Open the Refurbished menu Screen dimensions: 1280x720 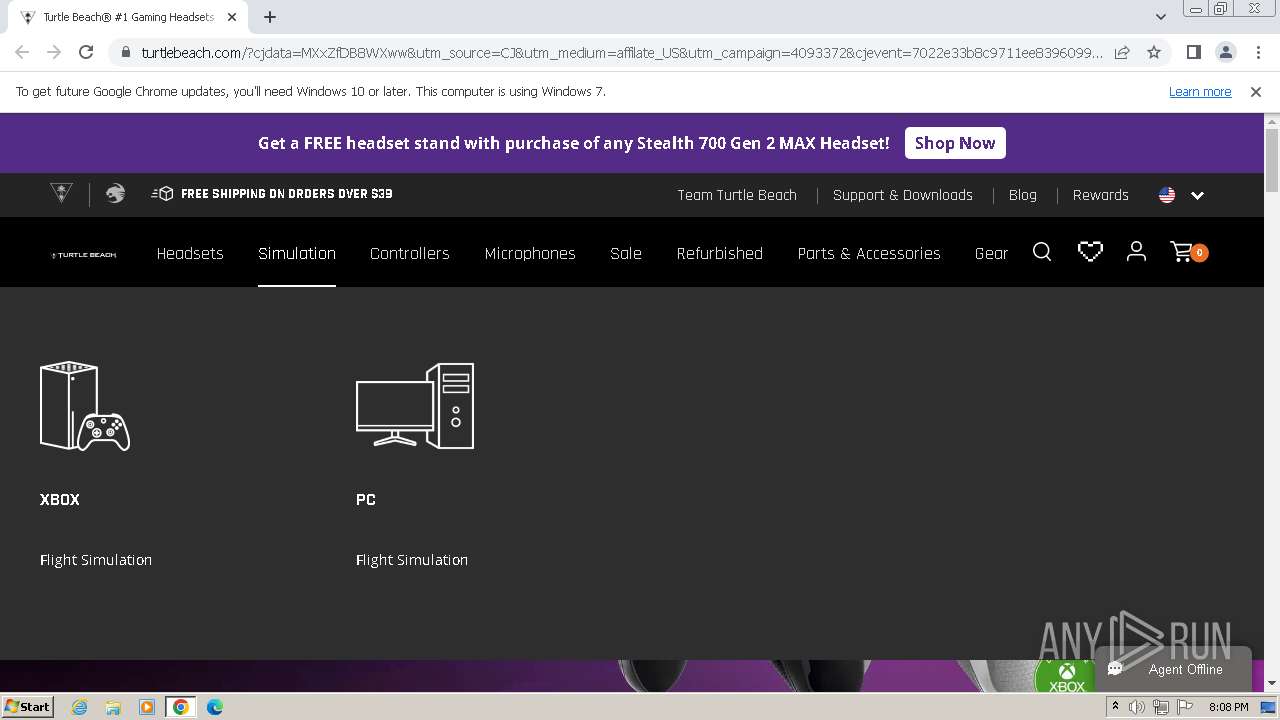point(719,253)
